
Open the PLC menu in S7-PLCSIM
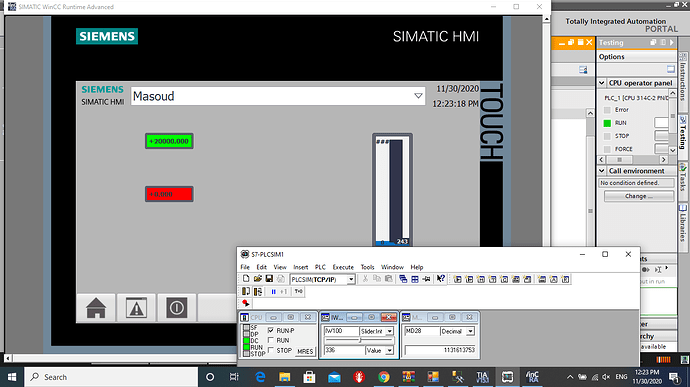click(x=320, y=267)
